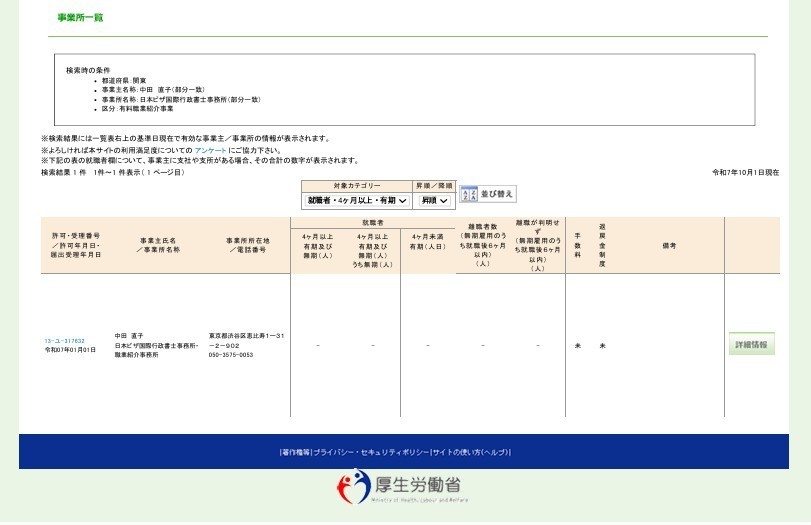
Task: Select the 検索時の条件 label
Action: pyautogui.click(x=88, y=70)
